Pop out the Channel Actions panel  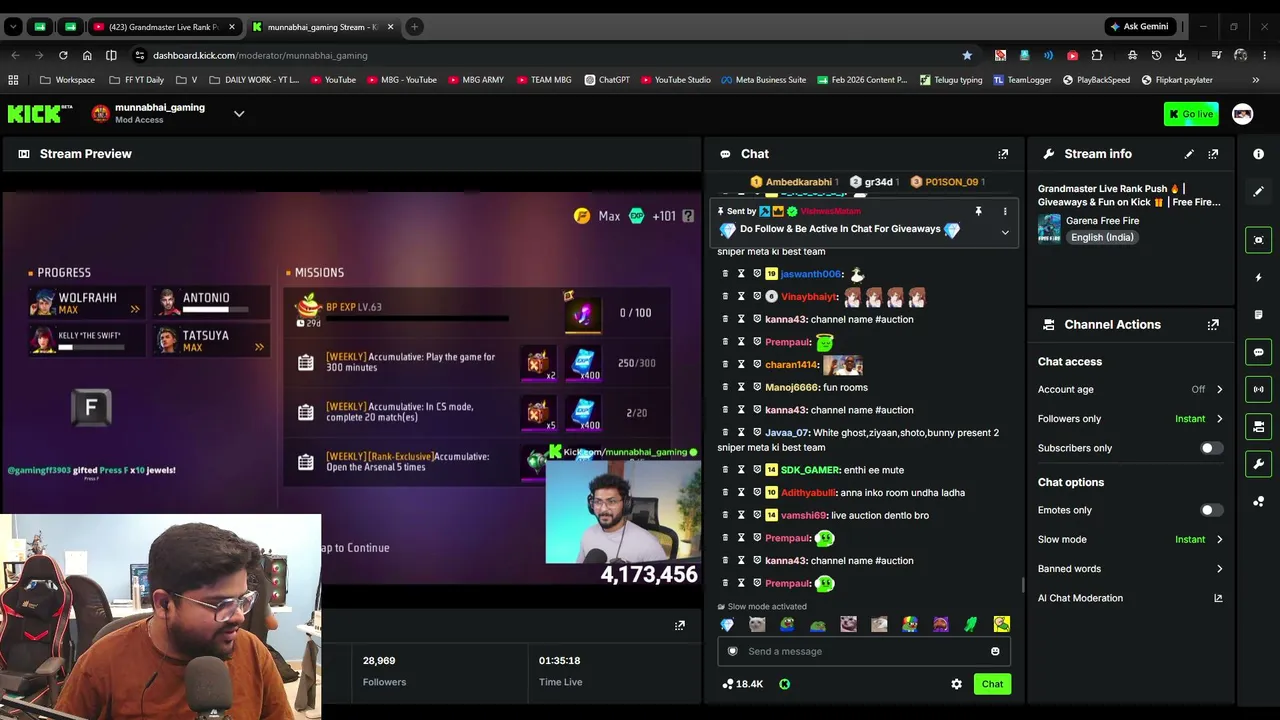(x=1213, y=325)
